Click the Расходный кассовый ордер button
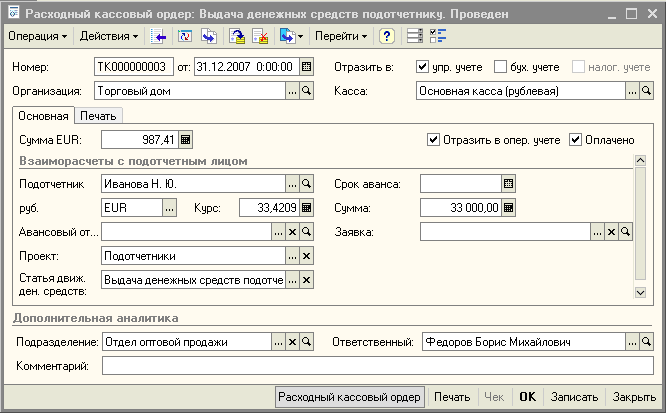This screenshot has width=666, height=413. click(x=350, y=397)
